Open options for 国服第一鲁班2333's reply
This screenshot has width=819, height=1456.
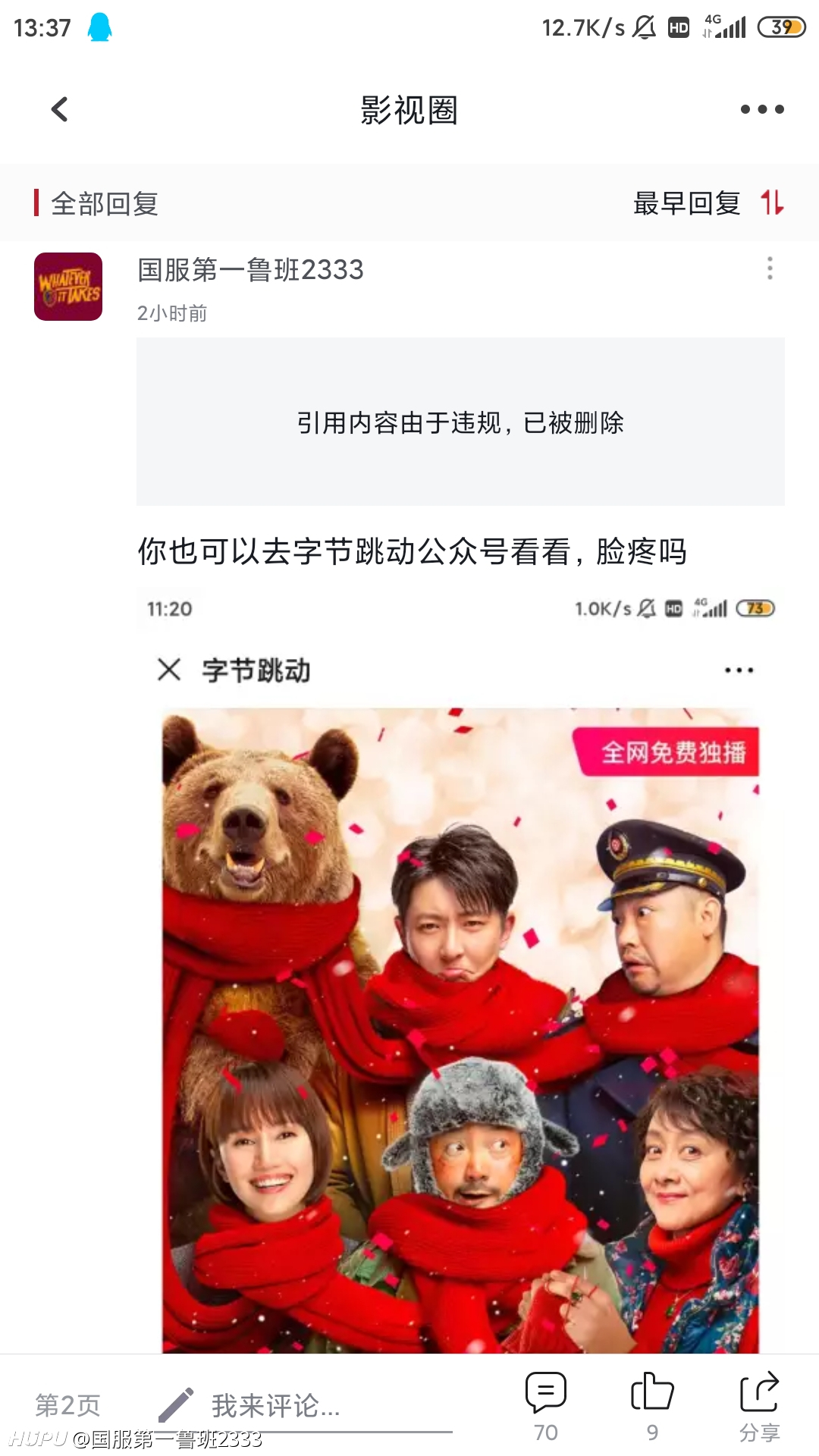tap(770, 268)
